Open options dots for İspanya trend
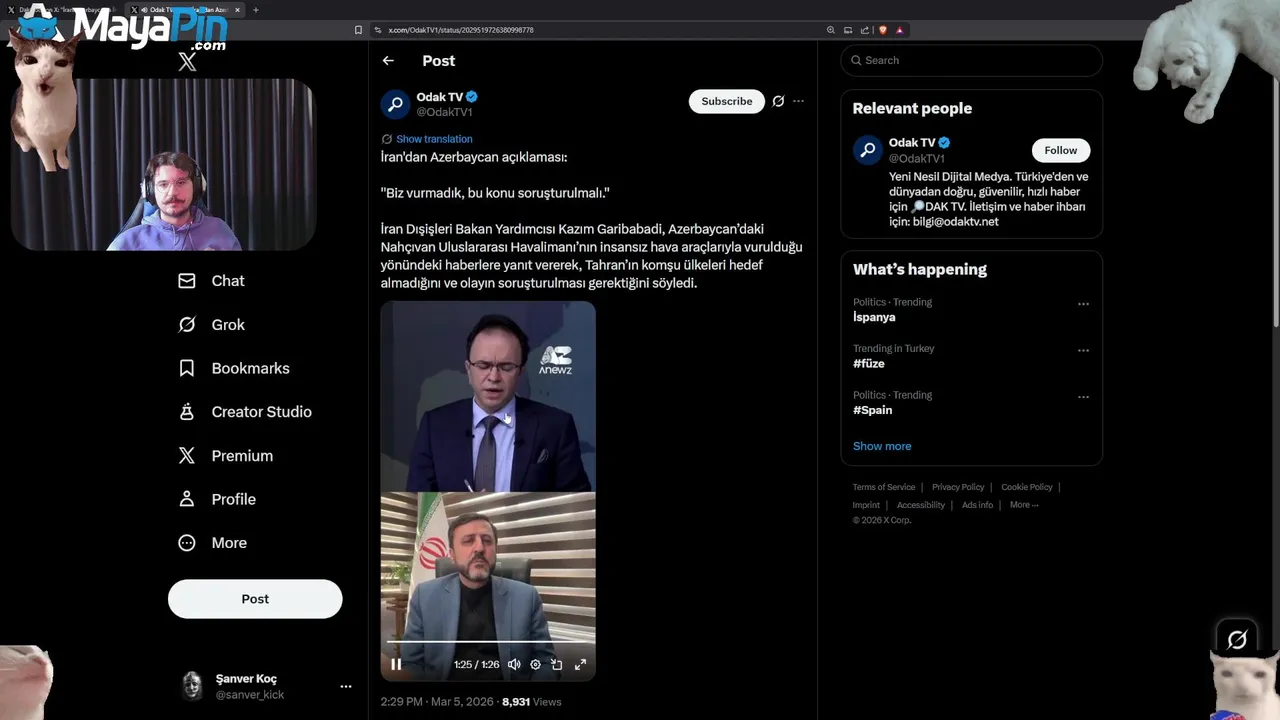 [x=1083, y=304]
